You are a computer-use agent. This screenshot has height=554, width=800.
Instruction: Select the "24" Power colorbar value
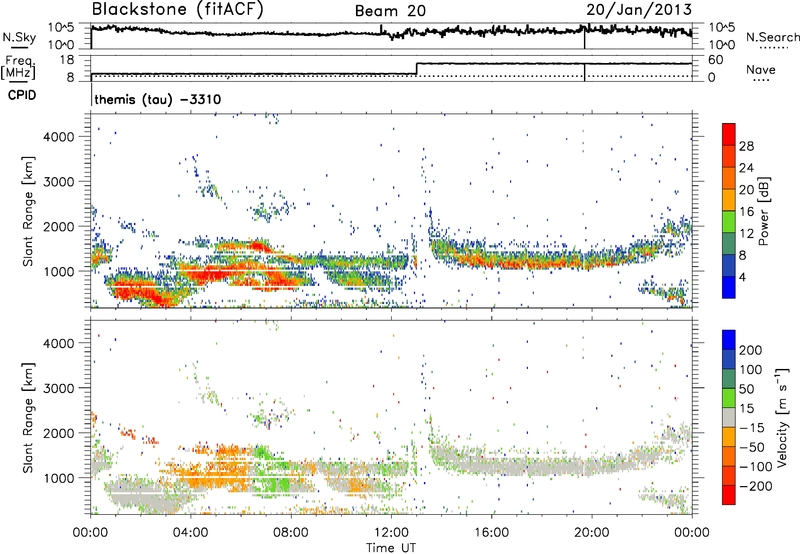click(746, 168)
